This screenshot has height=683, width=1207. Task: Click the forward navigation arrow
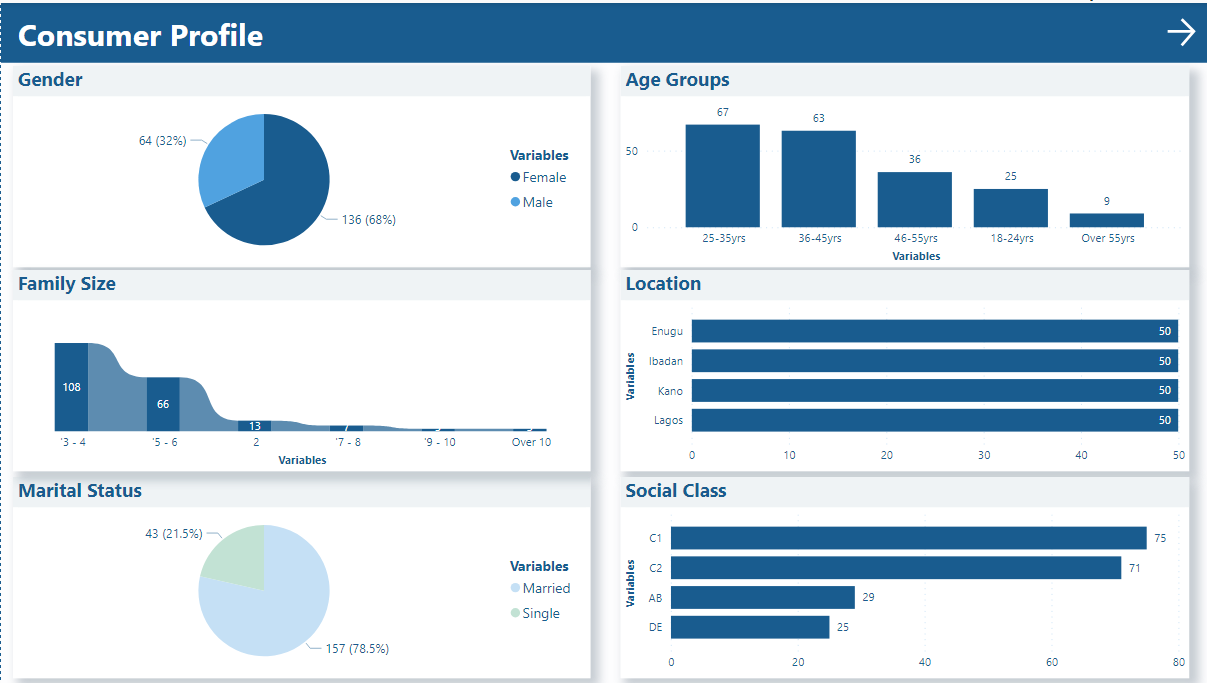1182,32
